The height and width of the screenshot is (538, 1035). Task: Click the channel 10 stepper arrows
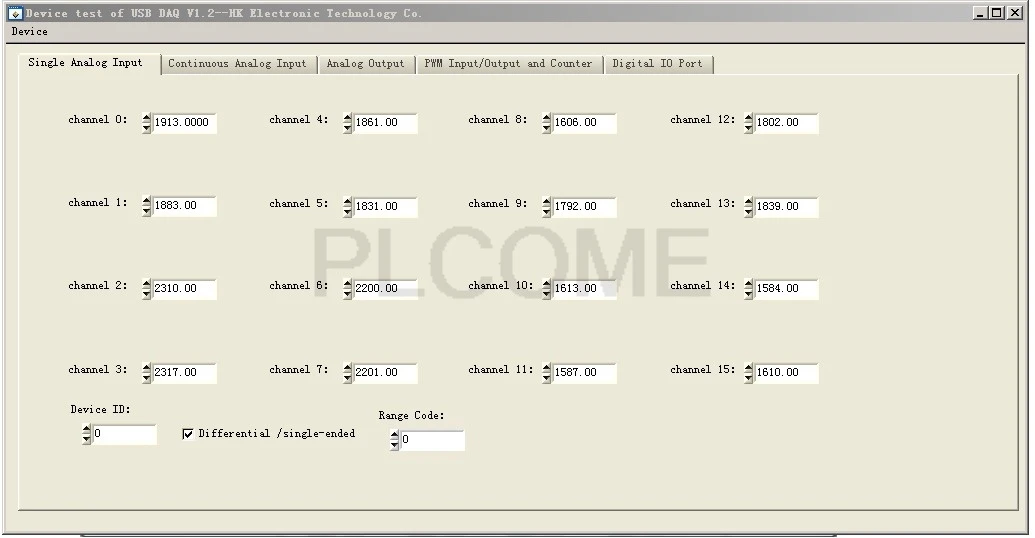[547, 288]
